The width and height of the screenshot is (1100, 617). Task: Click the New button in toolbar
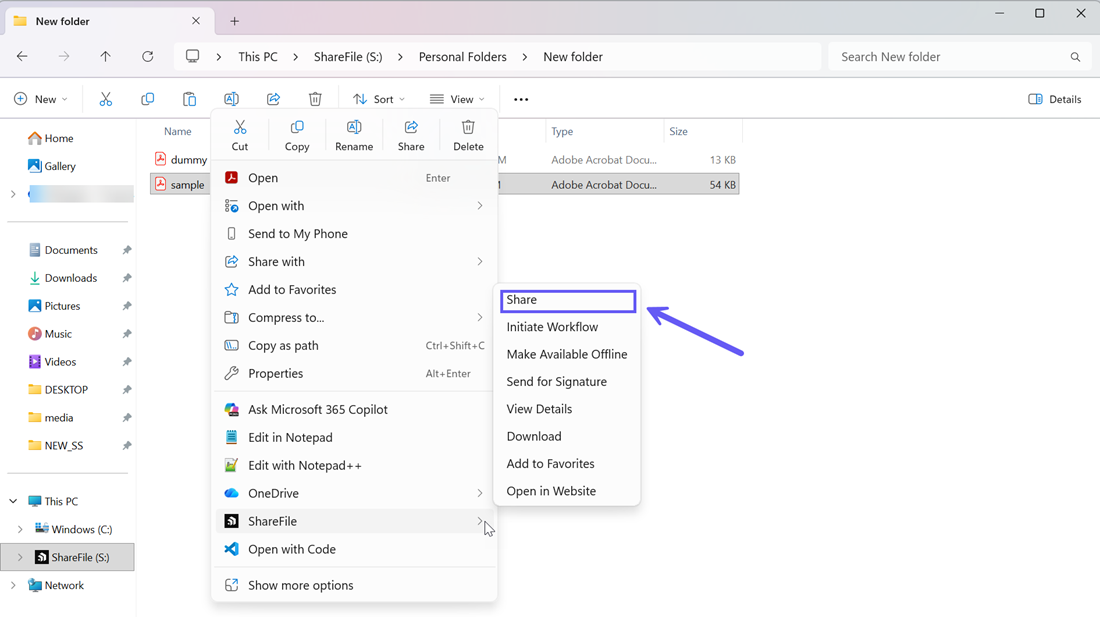[x=41, y=99]
